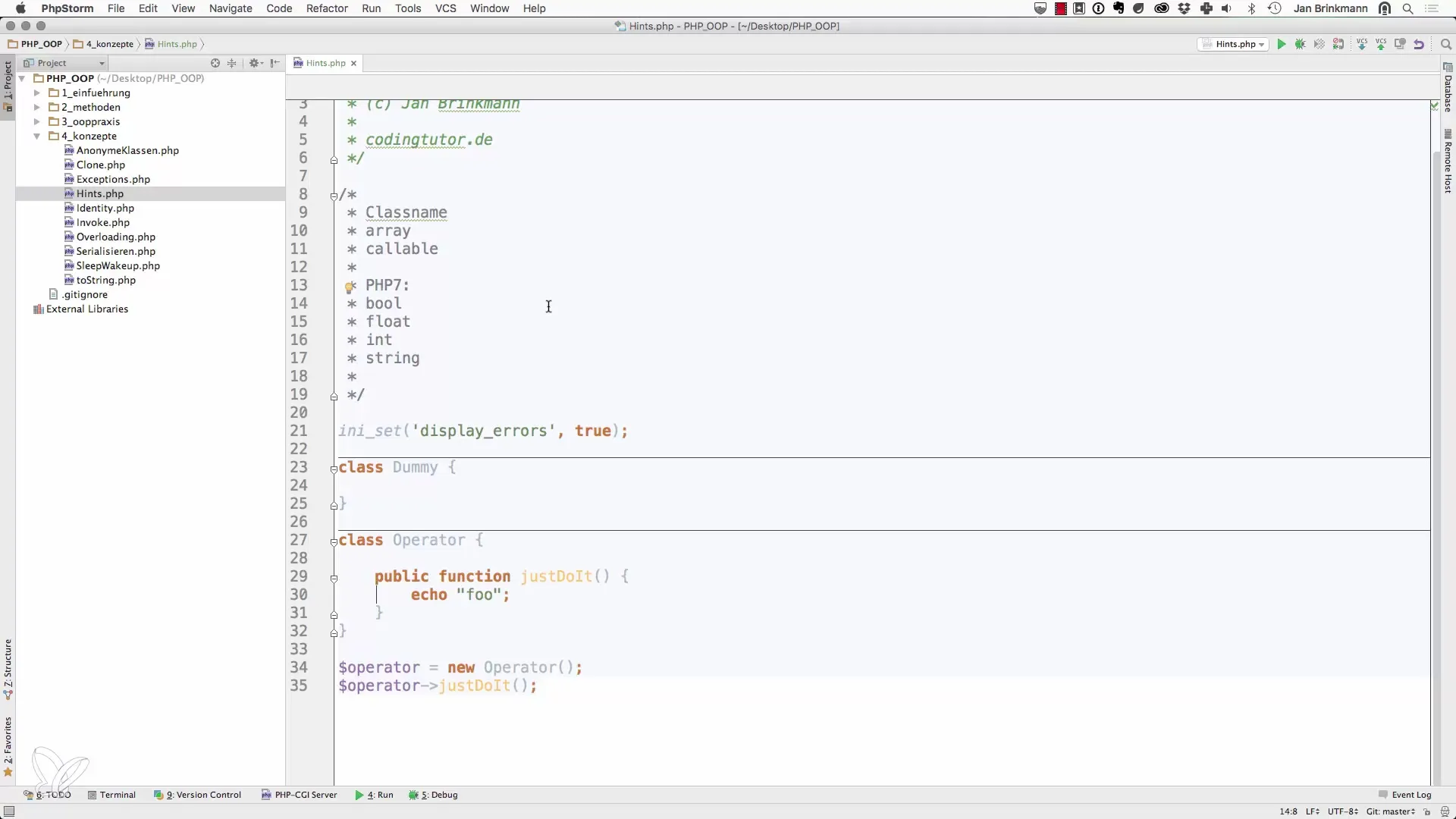Commit changes via VCS green up-arrow icon
This screenshot has height=819, width=1456.
click(1381, 45)
